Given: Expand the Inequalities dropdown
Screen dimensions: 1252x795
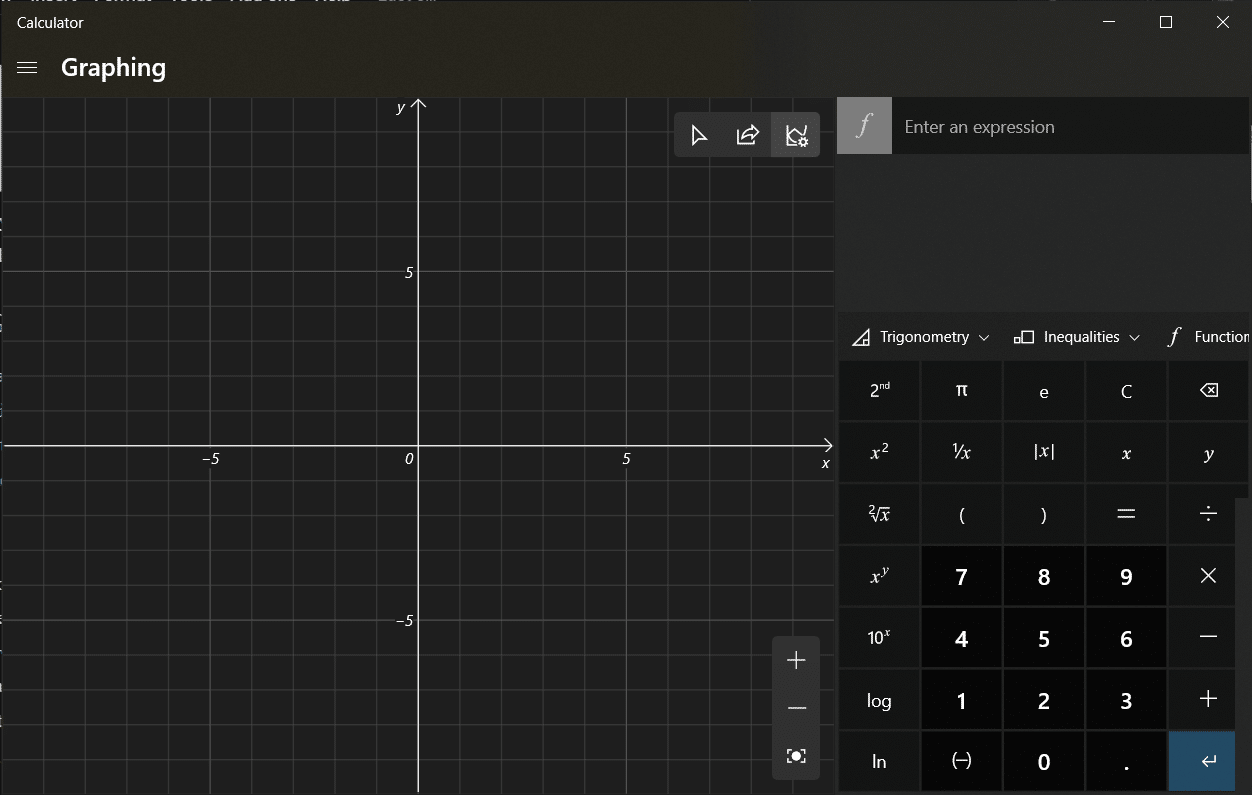Looking at the screenshot, I should point(1077,337).
